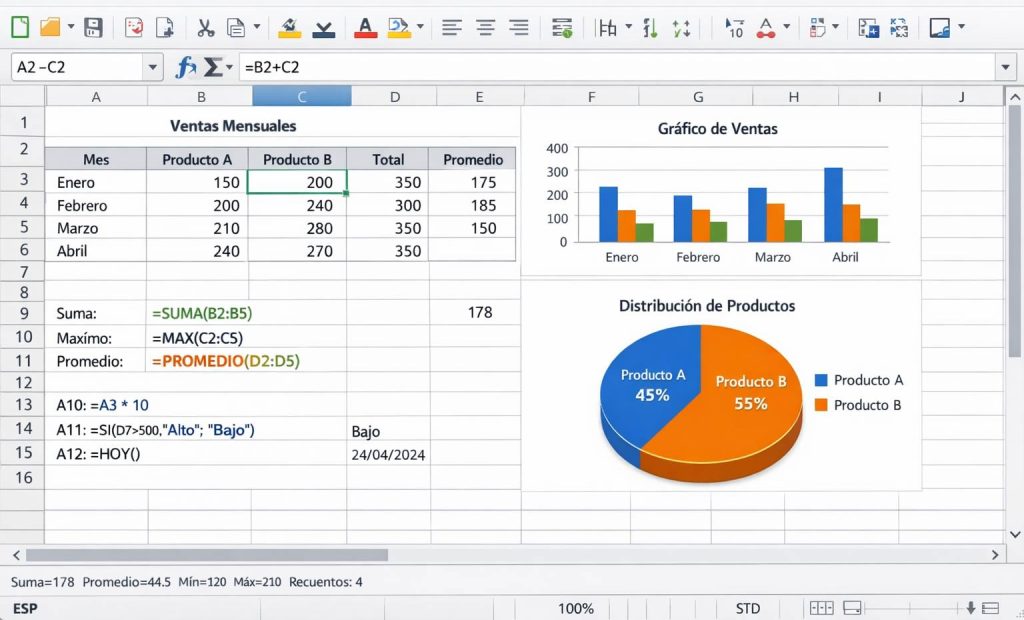Expand the Open file dropdown arrow
Screen dimensions: 1024x620
pyautogui.click(x=70, y=27)
